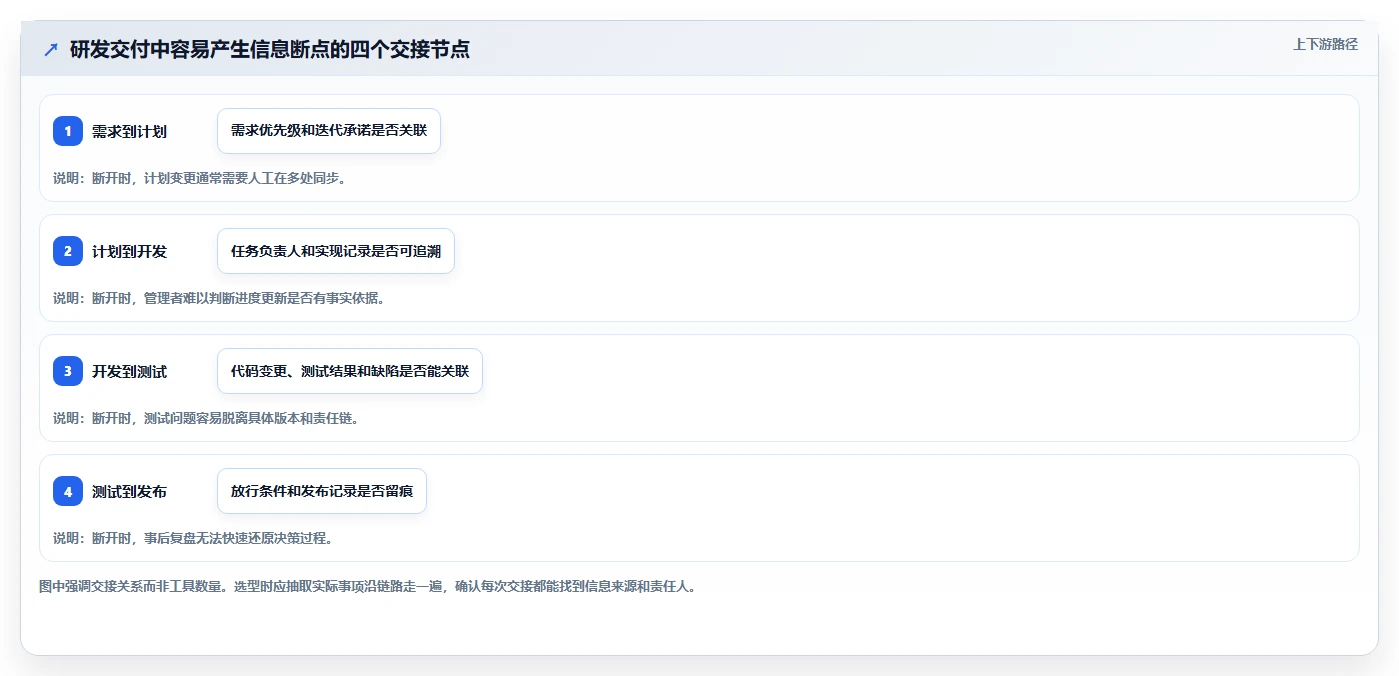Click the 测试到发布 label
The height and width of the screenshot is (676, 1399).
click(x=129, y=491)
